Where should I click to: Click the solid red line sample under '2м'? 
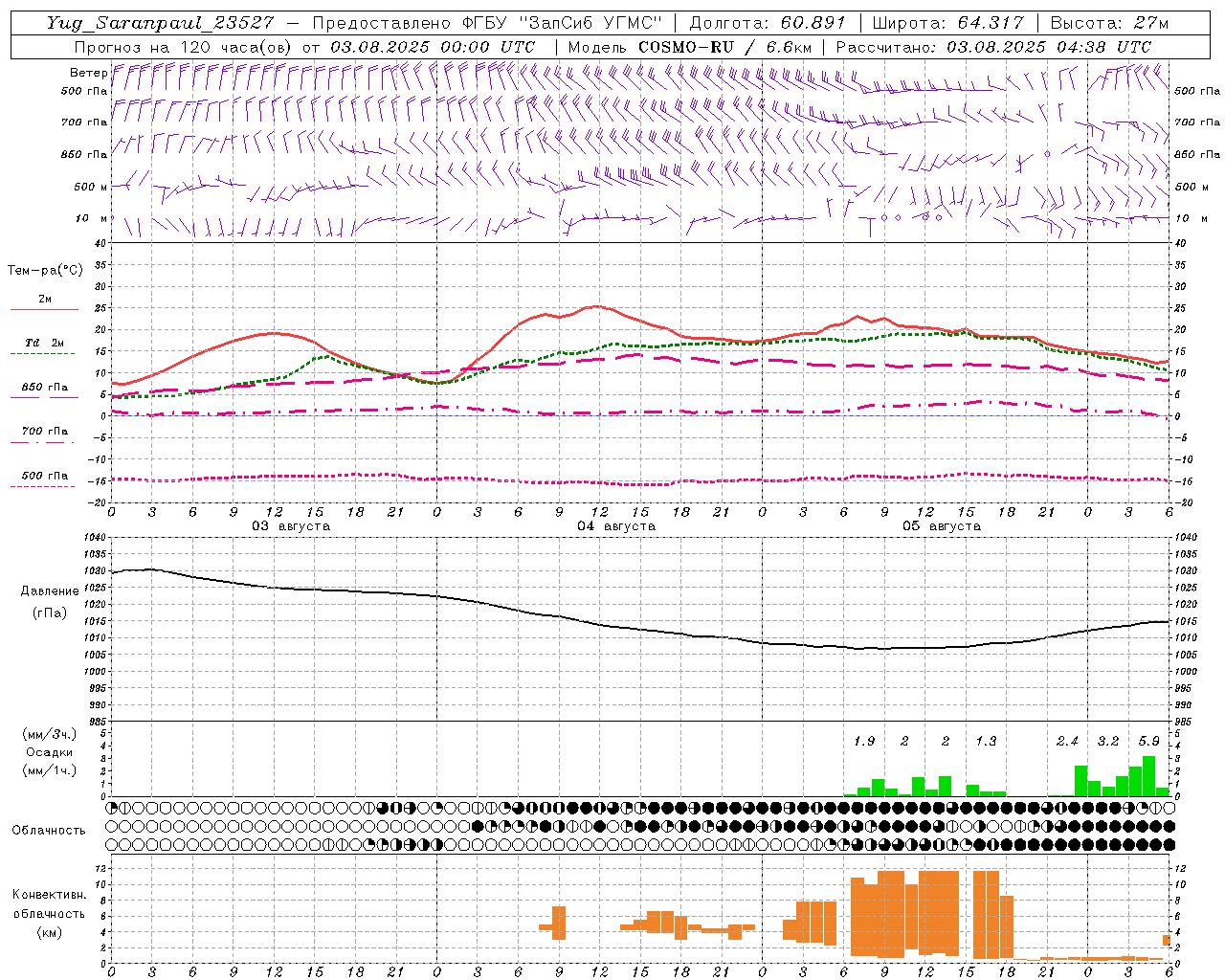[x=44, y=310]
